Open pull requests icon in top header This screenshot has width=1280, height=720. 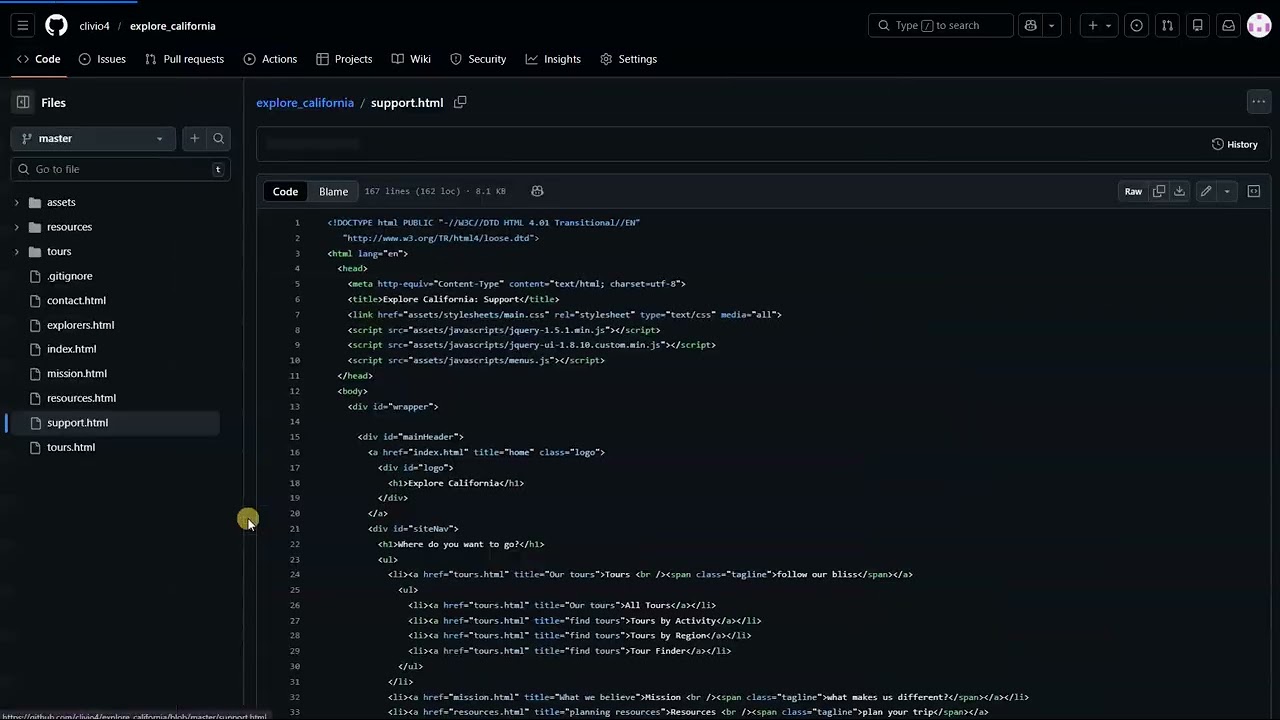[1167, 25]
